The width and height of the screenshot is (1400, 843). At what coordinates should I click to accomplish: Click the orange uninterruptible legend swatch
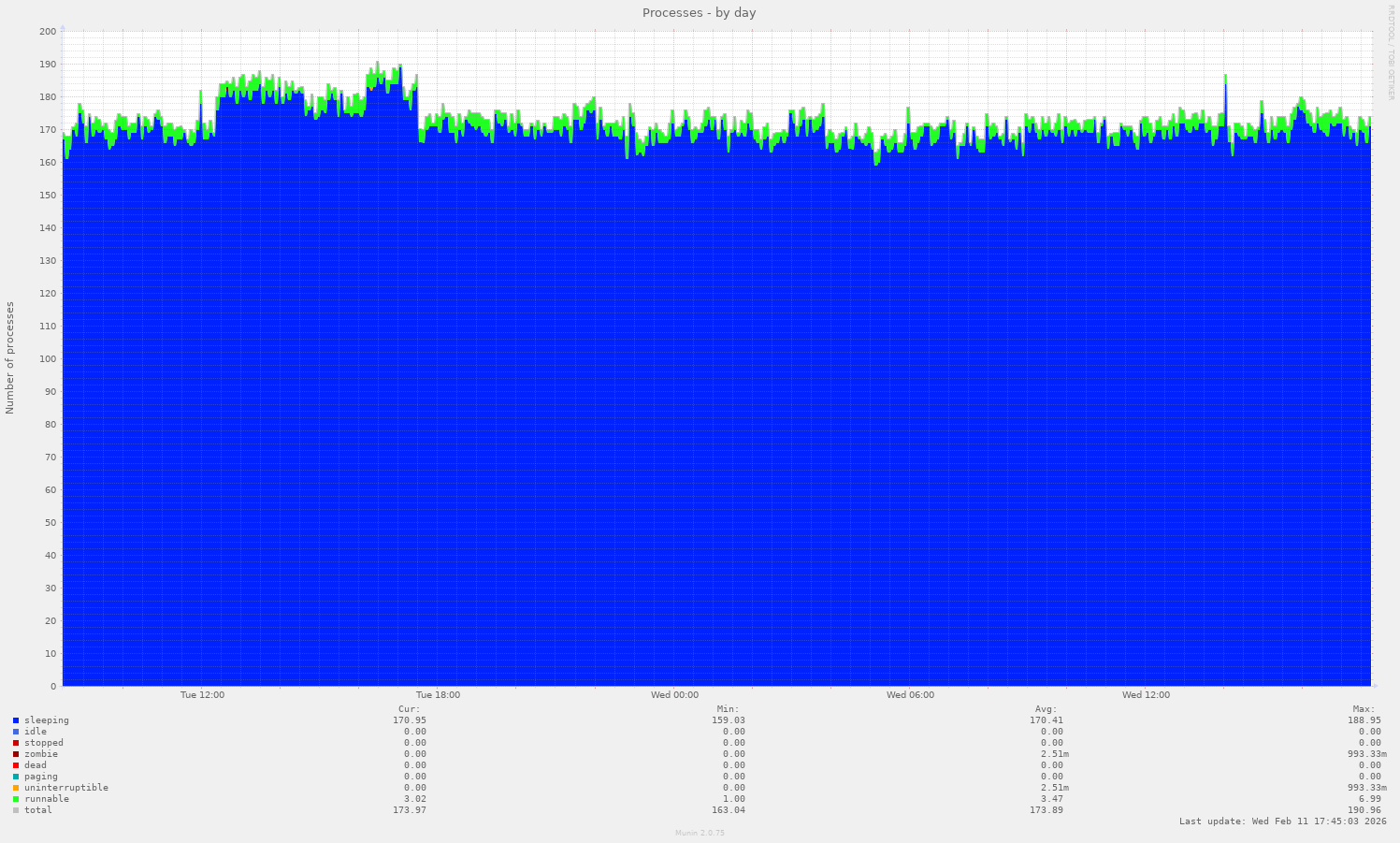16,788
